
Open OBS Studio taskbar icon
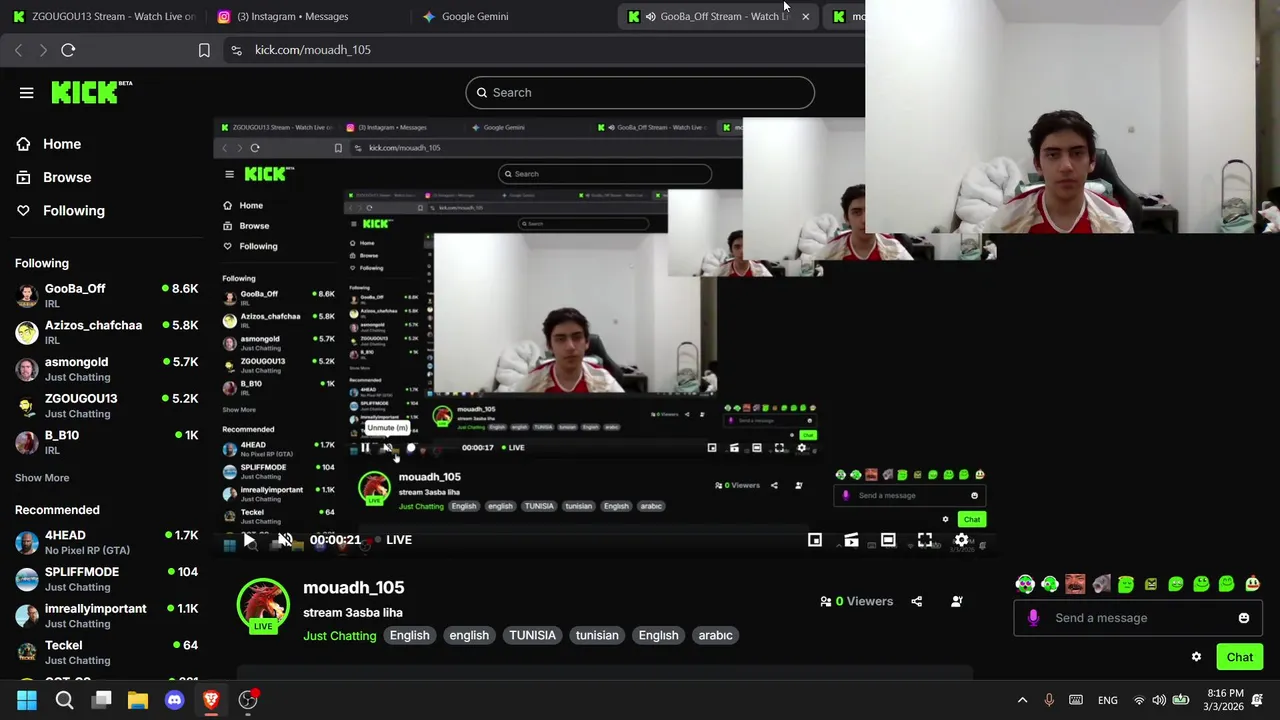[248, 700]
